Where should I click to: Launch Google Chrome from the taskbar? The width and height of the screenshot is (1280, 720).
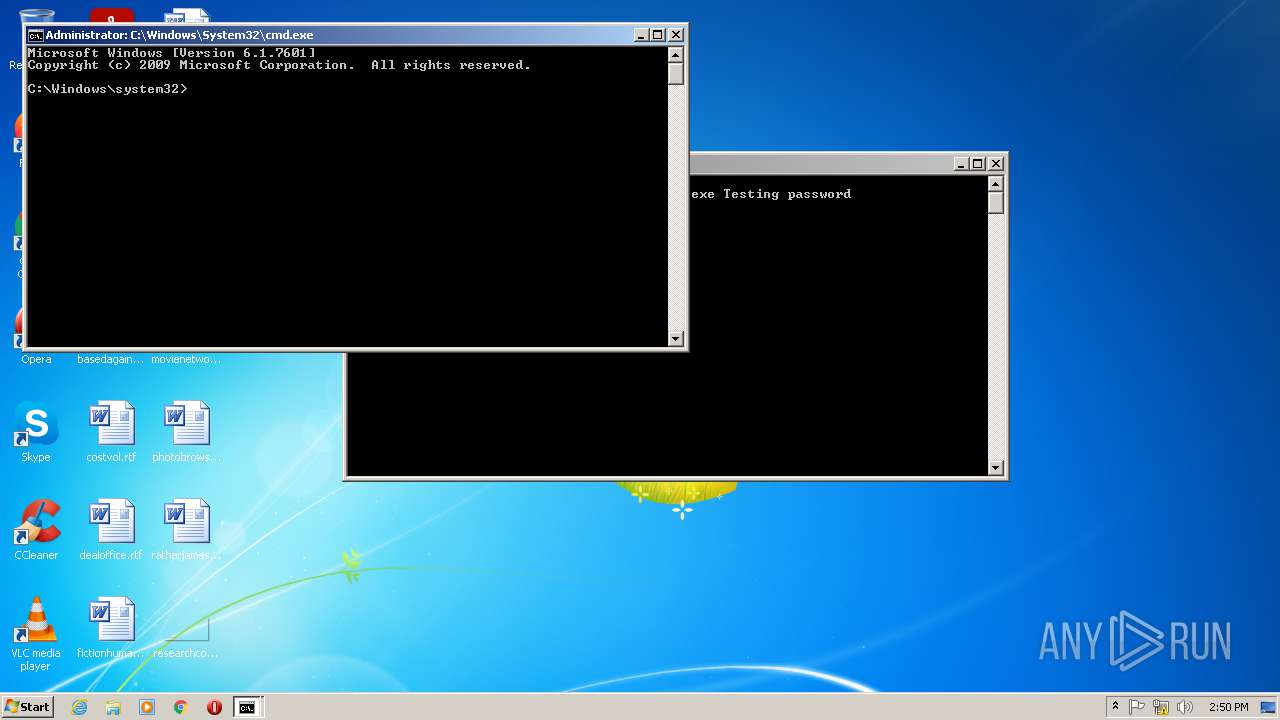180,707
